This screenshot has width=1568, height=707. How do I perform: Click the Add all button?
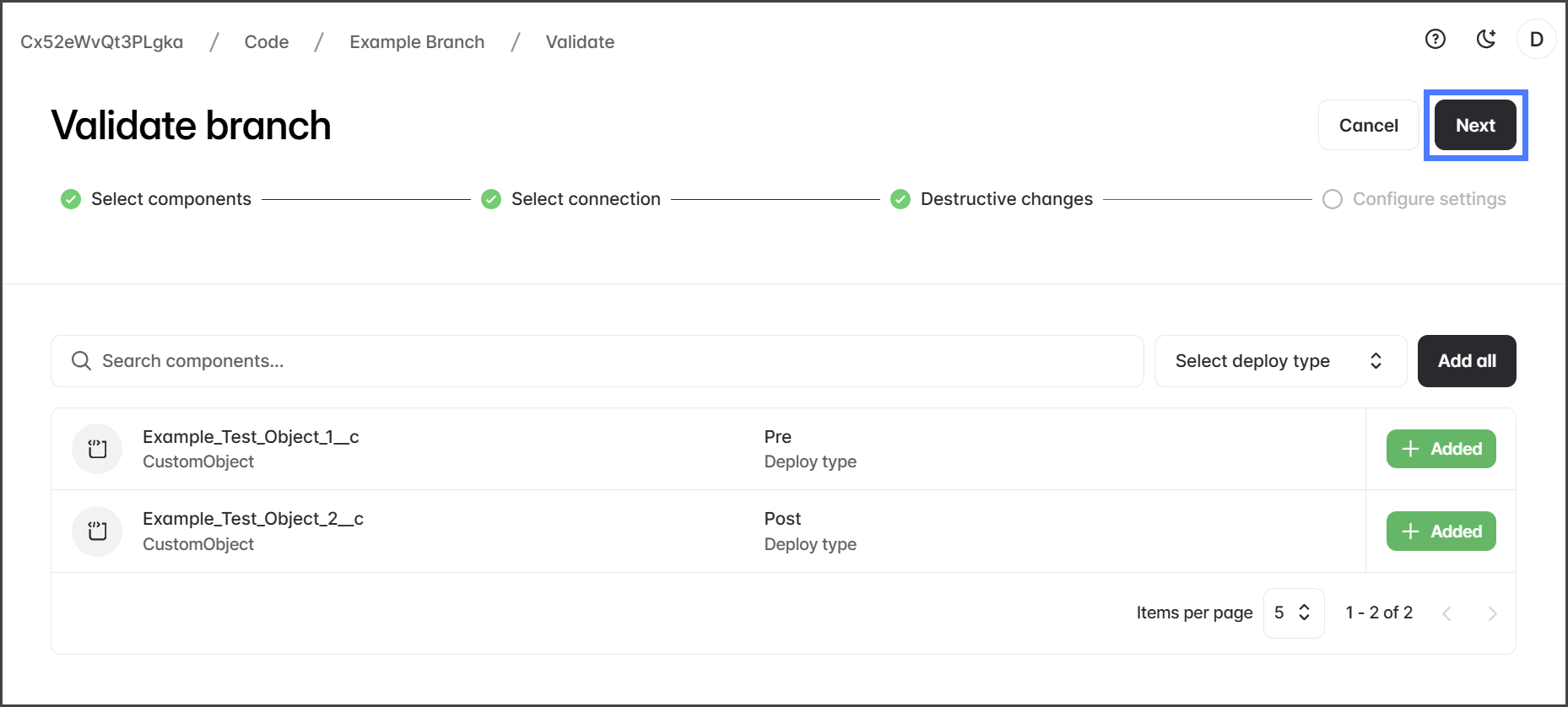click(1466, 361)
